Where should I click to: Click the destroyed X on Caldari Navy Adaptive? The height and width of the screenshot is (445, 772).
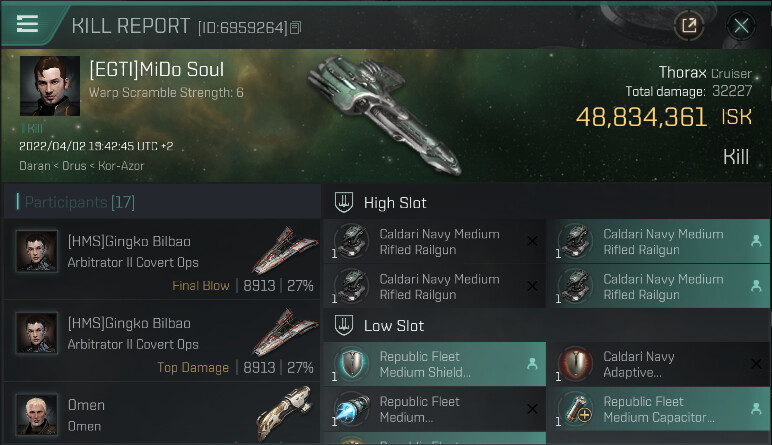click(756, 365)
